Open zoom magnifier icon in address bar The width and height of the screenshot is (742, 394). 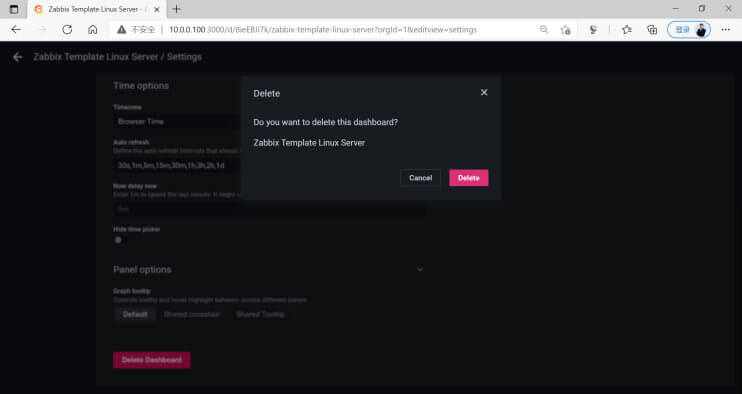tap(544, 29)
